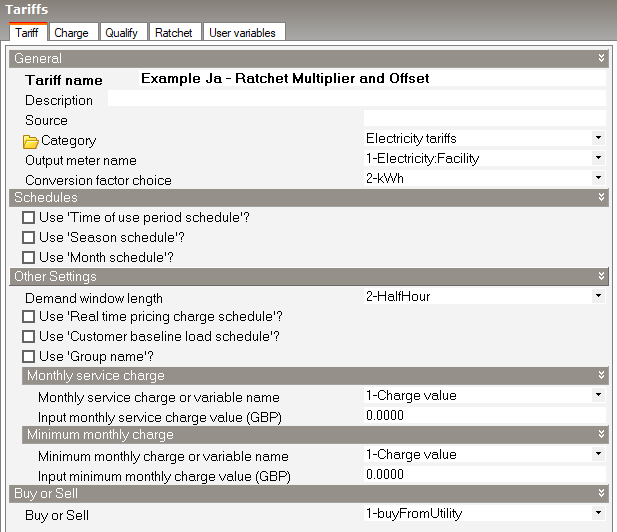Collapse the Schedules section
Viewport: 617px width, 532px height.
[x=601, y=198]
